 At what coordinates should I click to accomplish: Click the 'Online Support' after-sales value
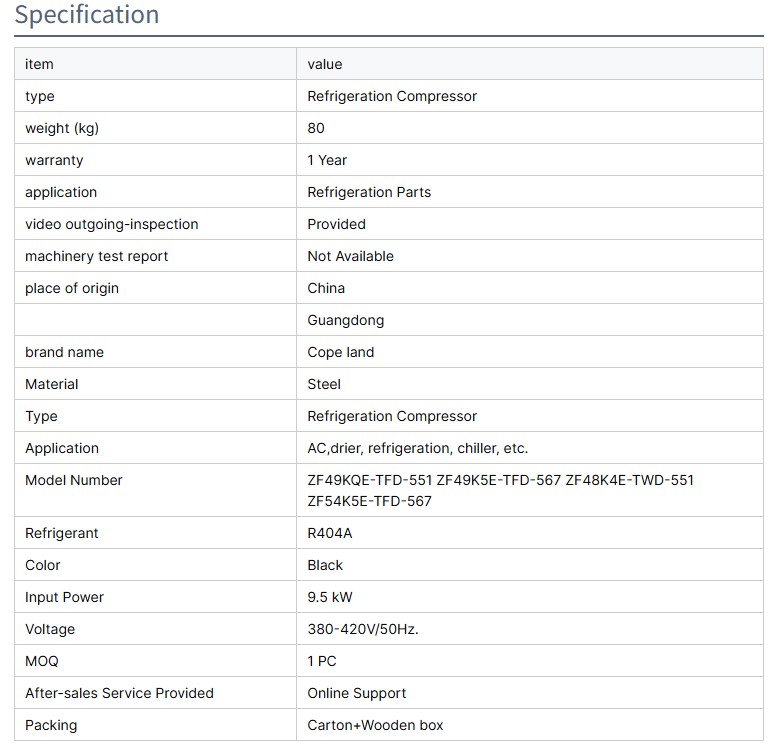(356, 693)
